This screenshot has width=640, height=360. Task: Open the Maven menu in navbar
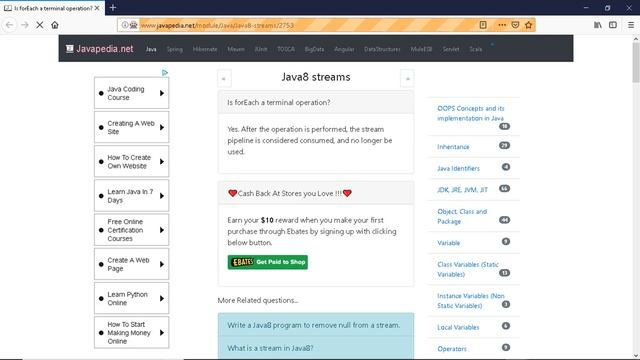click(x=236, y=49)
